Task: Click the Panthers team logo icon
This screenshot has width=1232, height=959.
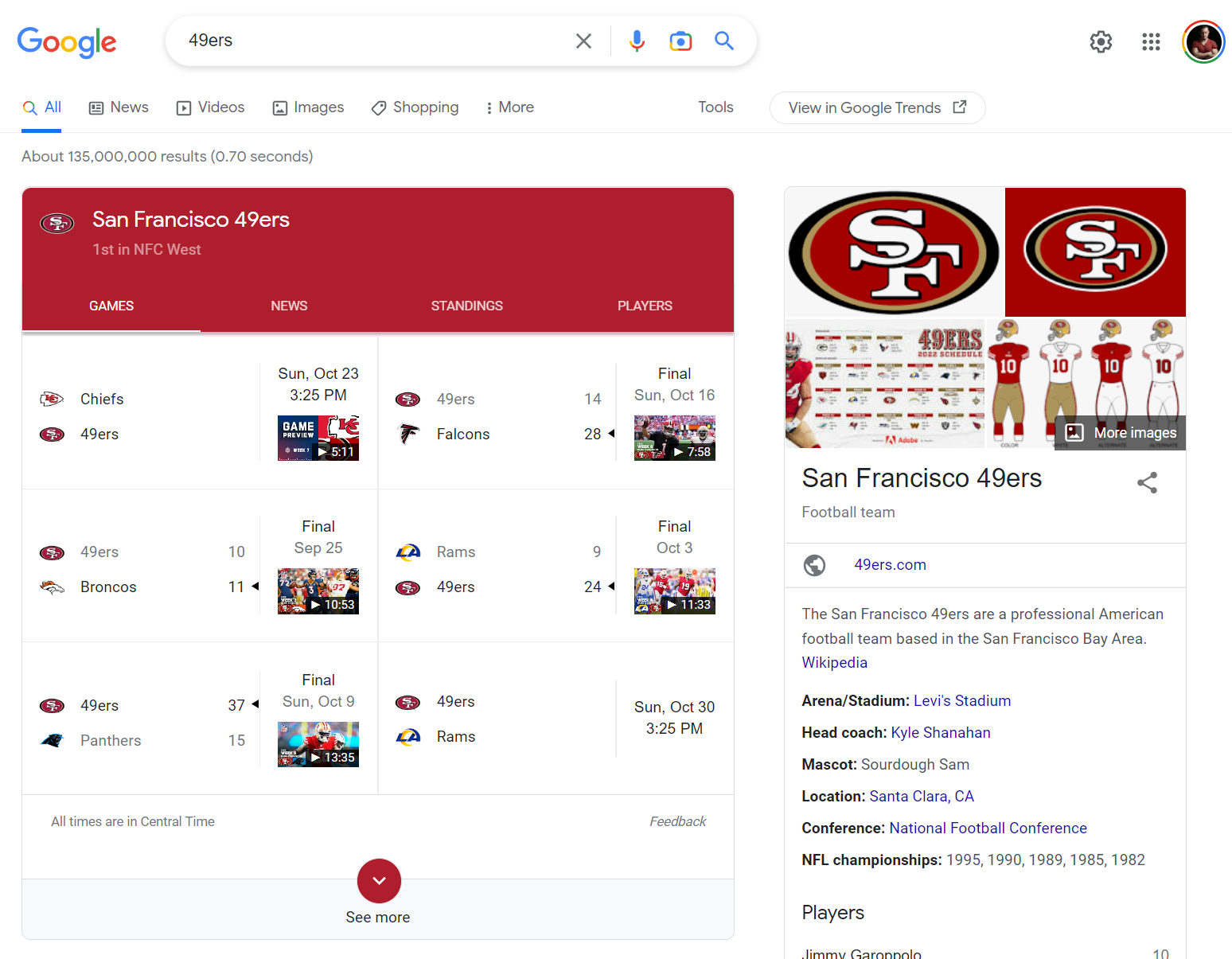Action: click(52, 740)
